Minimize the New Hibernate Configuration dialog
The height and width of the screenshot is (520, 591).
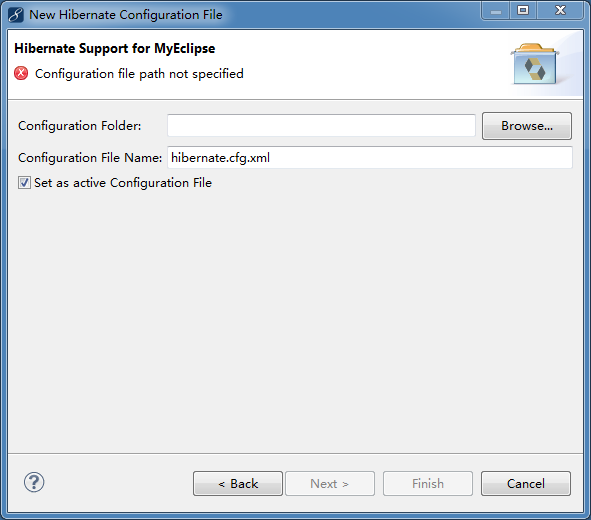496,11
